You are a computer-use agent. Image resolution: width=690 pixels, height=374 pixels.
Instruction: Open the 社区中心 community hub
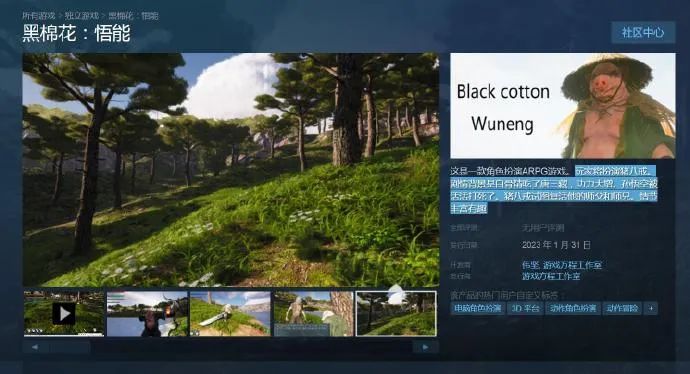(x=643, y=32)
